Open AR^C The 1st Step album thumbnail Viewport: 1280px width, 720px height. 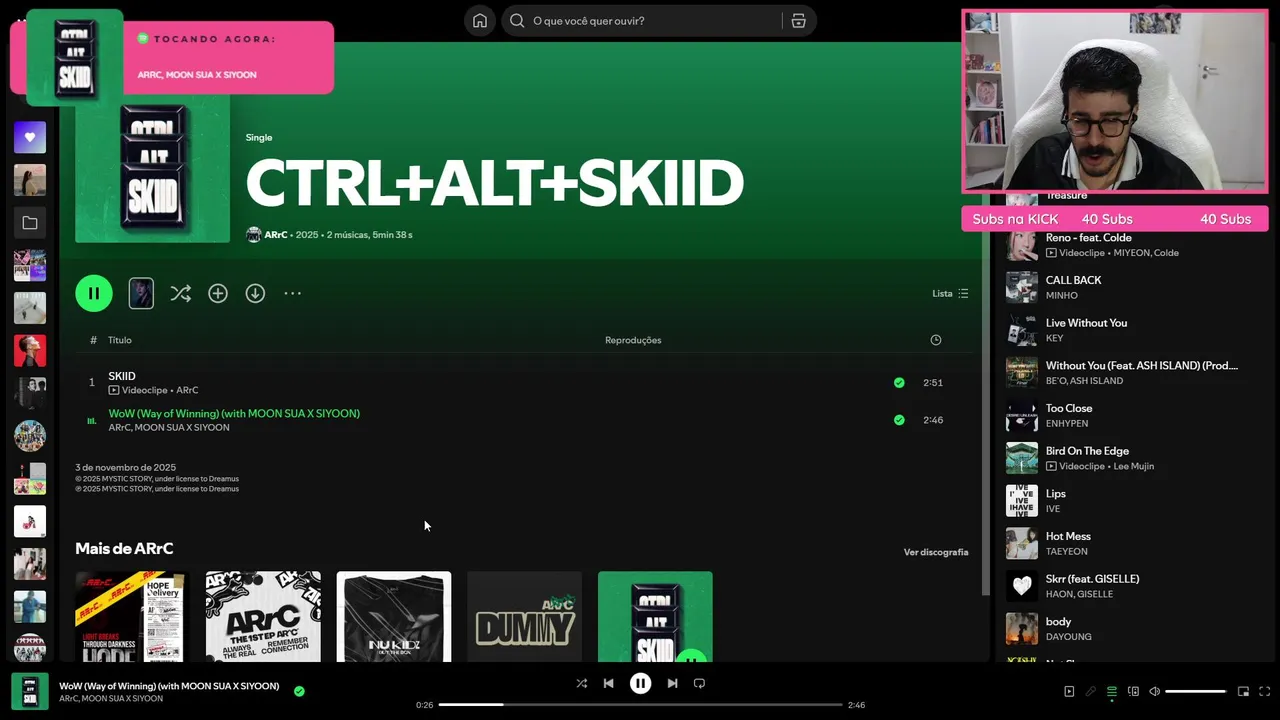263,617
